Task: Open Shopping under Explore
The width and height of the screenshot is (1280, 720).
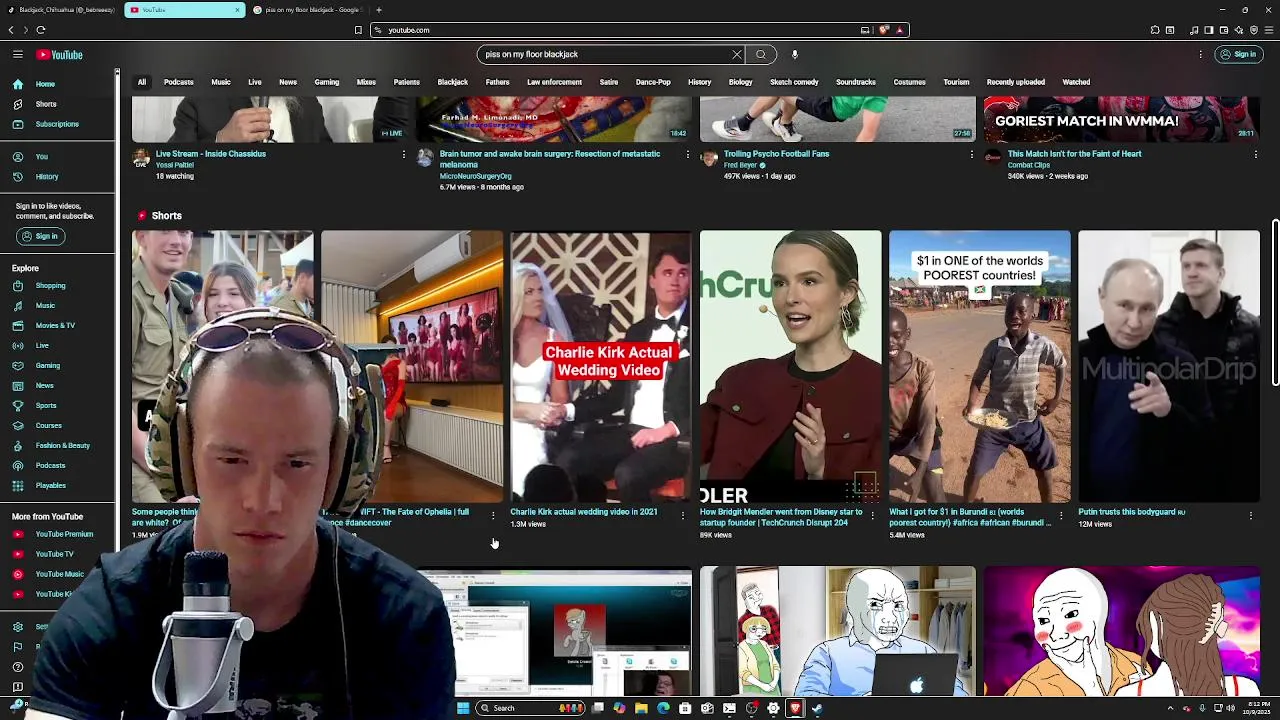Action: (x=58, y=285)
